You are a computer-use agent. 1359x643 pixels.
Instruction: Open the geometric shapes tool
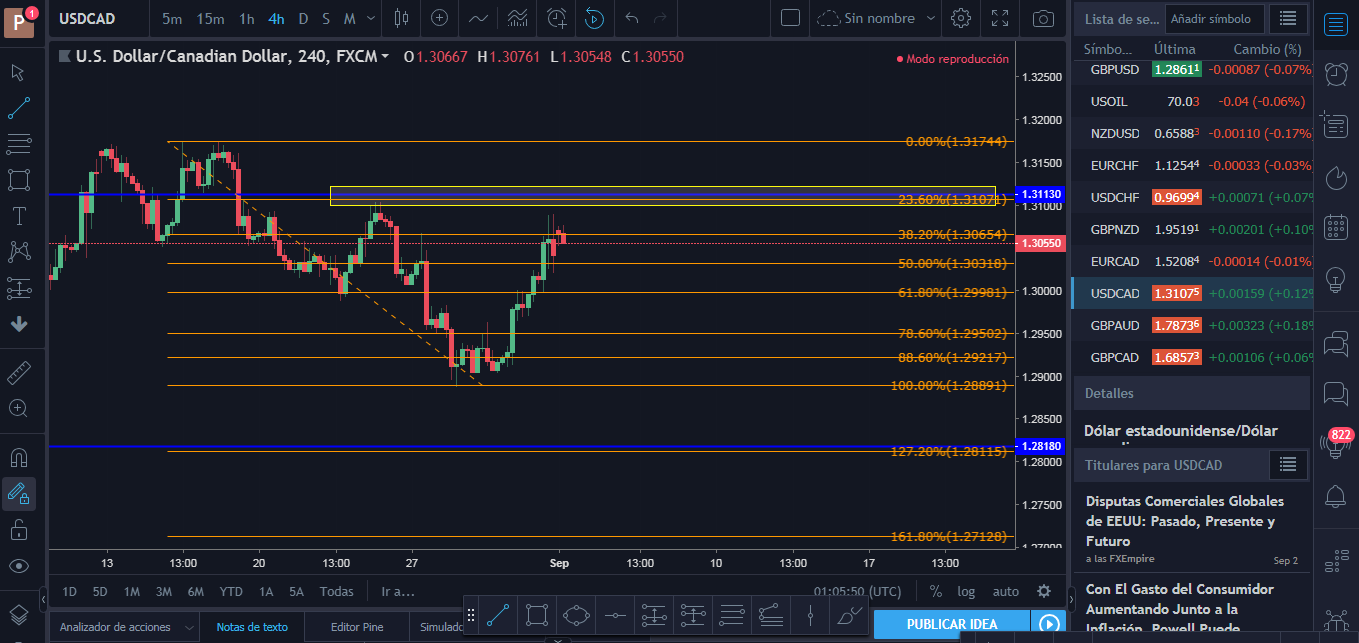pyautogui.click(x=18, y=180)
